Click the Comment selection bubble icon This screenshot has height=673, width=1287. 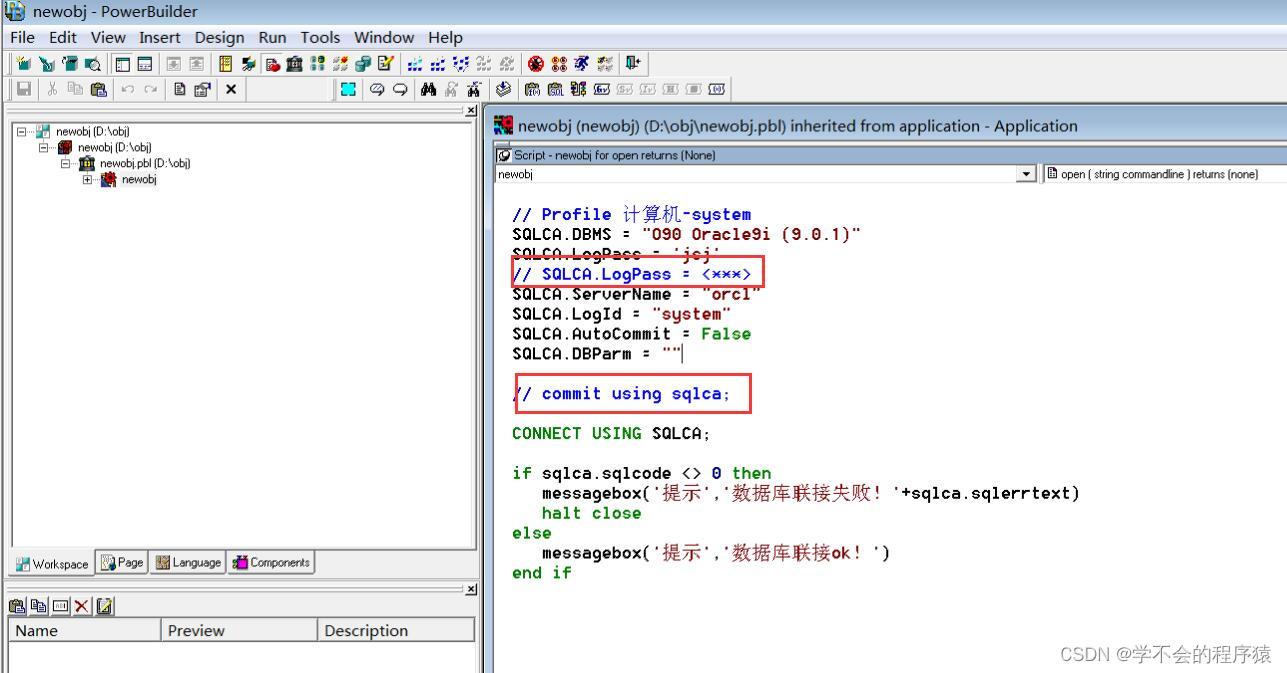[x=377, y=89]
